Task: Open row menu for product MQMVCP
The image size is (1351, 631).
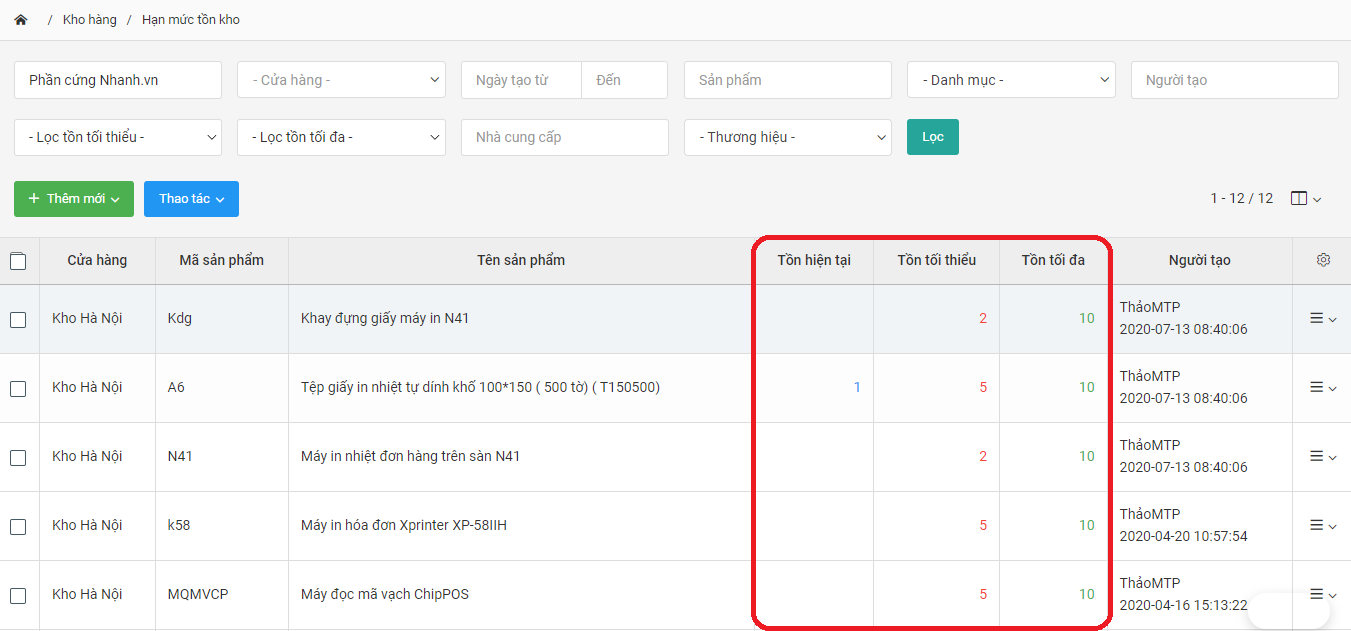Action: [x=1322, y=594]
